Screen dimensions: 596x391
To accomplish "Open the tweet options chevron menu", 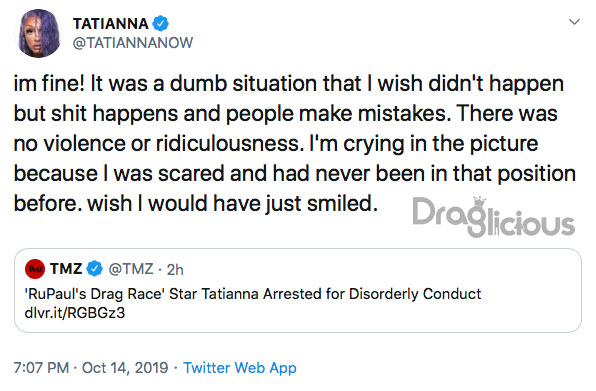I will [574, 22].
